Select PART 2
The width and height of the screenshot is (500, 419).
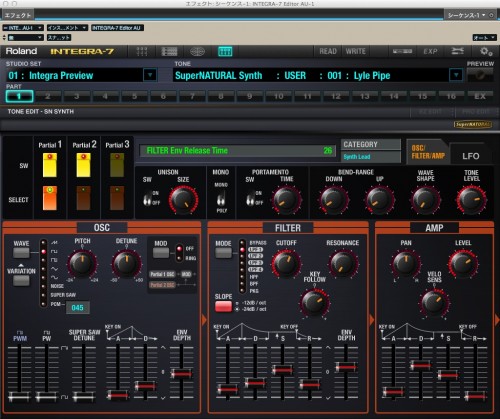[x=48, y=96]
